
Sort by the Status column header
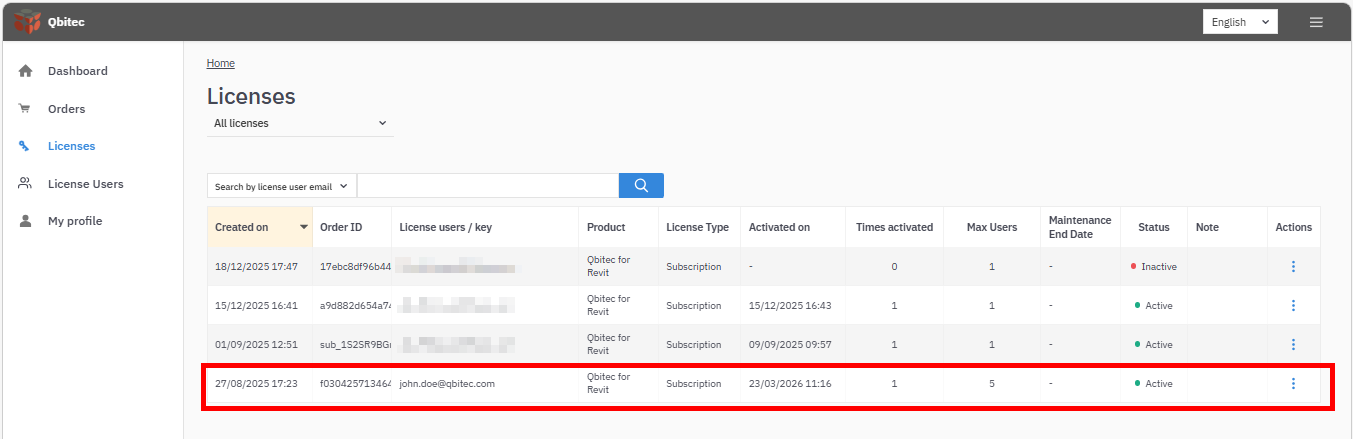pos(1153,227)
